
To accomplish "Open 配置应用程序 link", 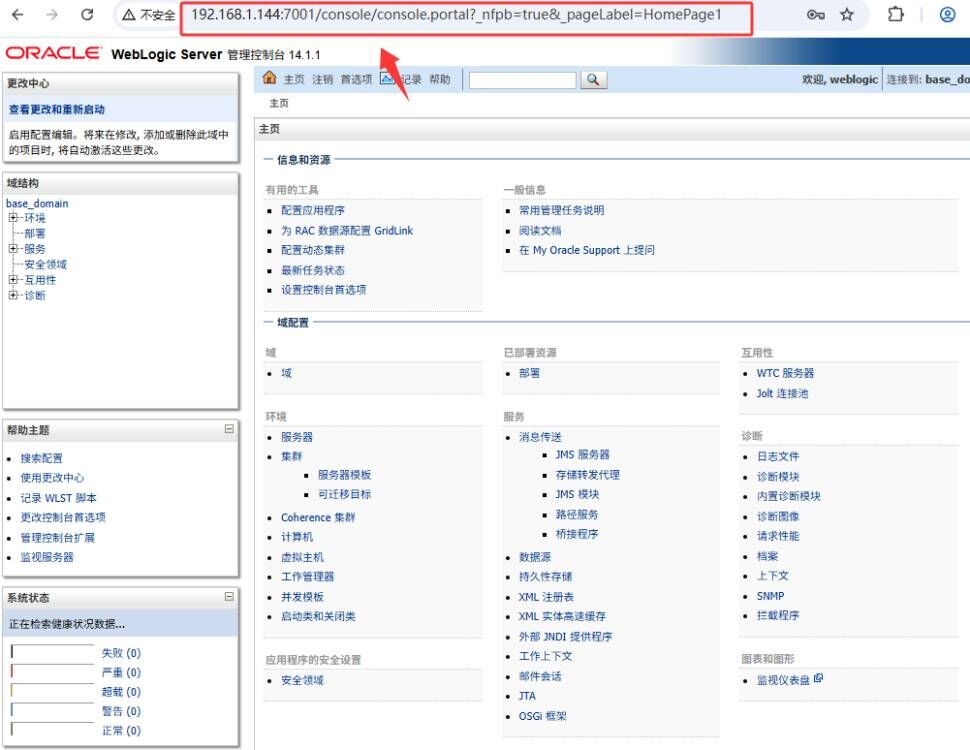I will [313, 210].
